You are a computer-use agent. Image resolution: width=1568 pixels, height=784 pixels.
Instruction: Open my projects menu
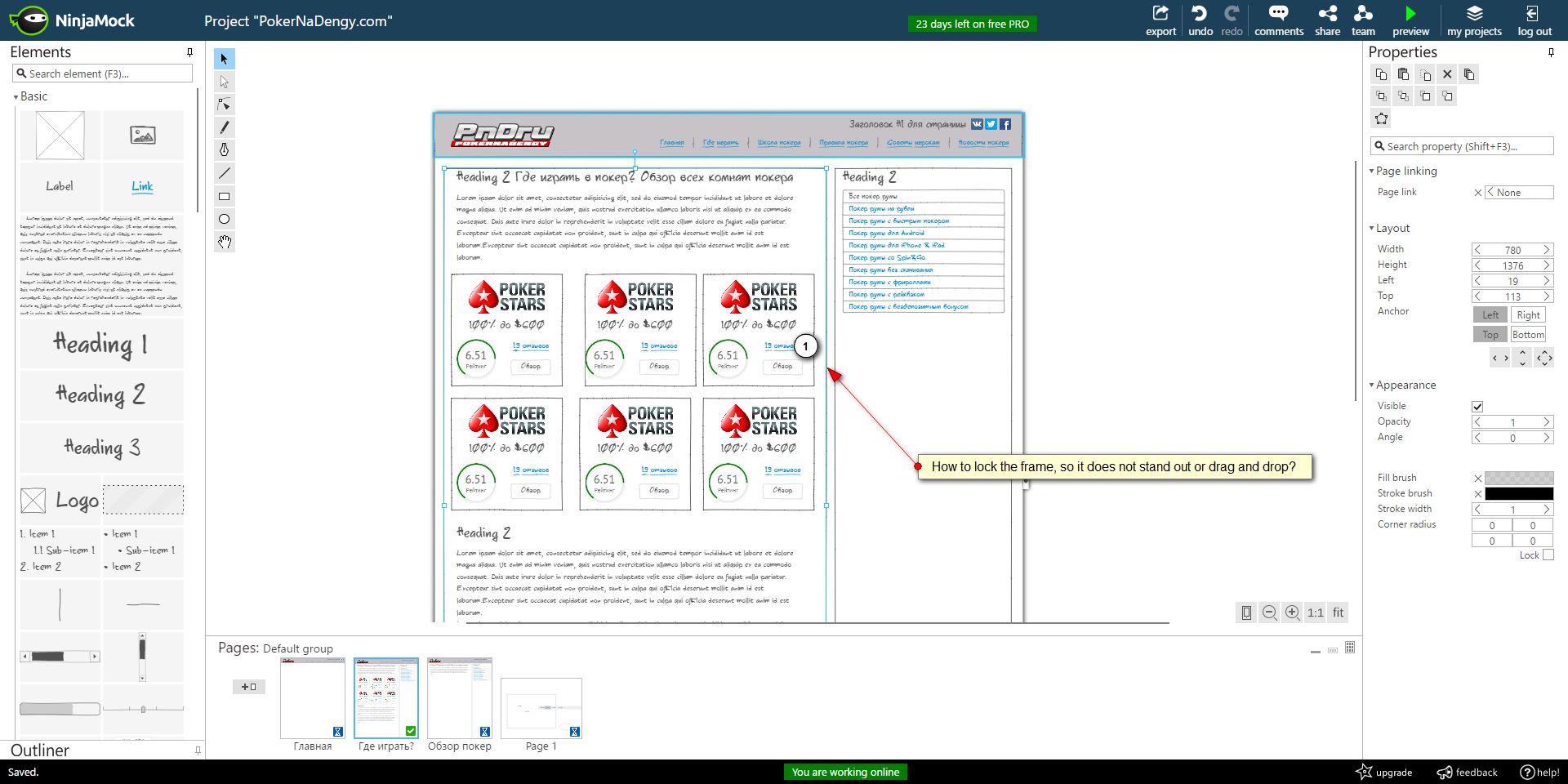tap(1474, 20)
